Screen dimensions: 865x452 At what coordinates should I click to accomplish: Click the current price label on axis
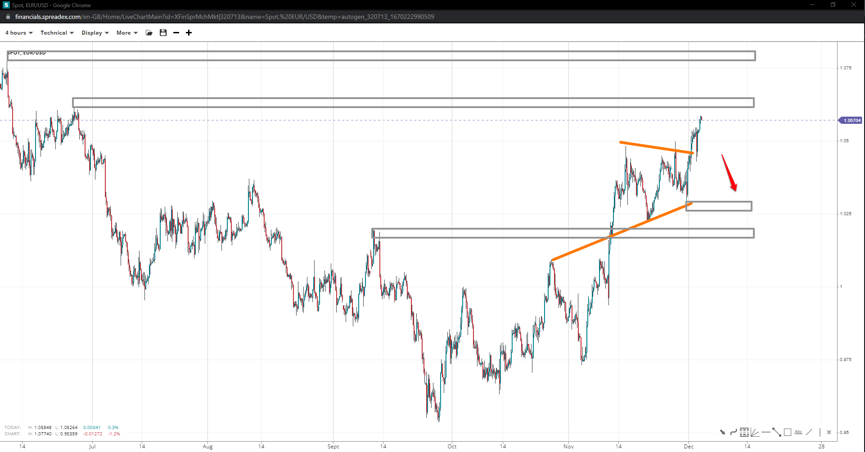click(851, 120)
